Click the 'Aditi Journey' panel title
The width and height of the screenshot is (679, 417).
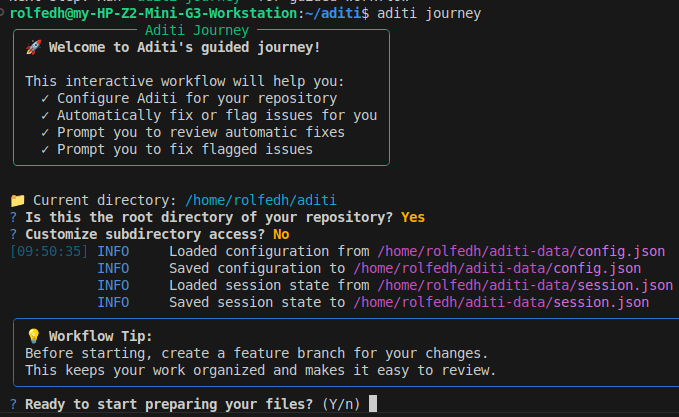click(197, 30)
